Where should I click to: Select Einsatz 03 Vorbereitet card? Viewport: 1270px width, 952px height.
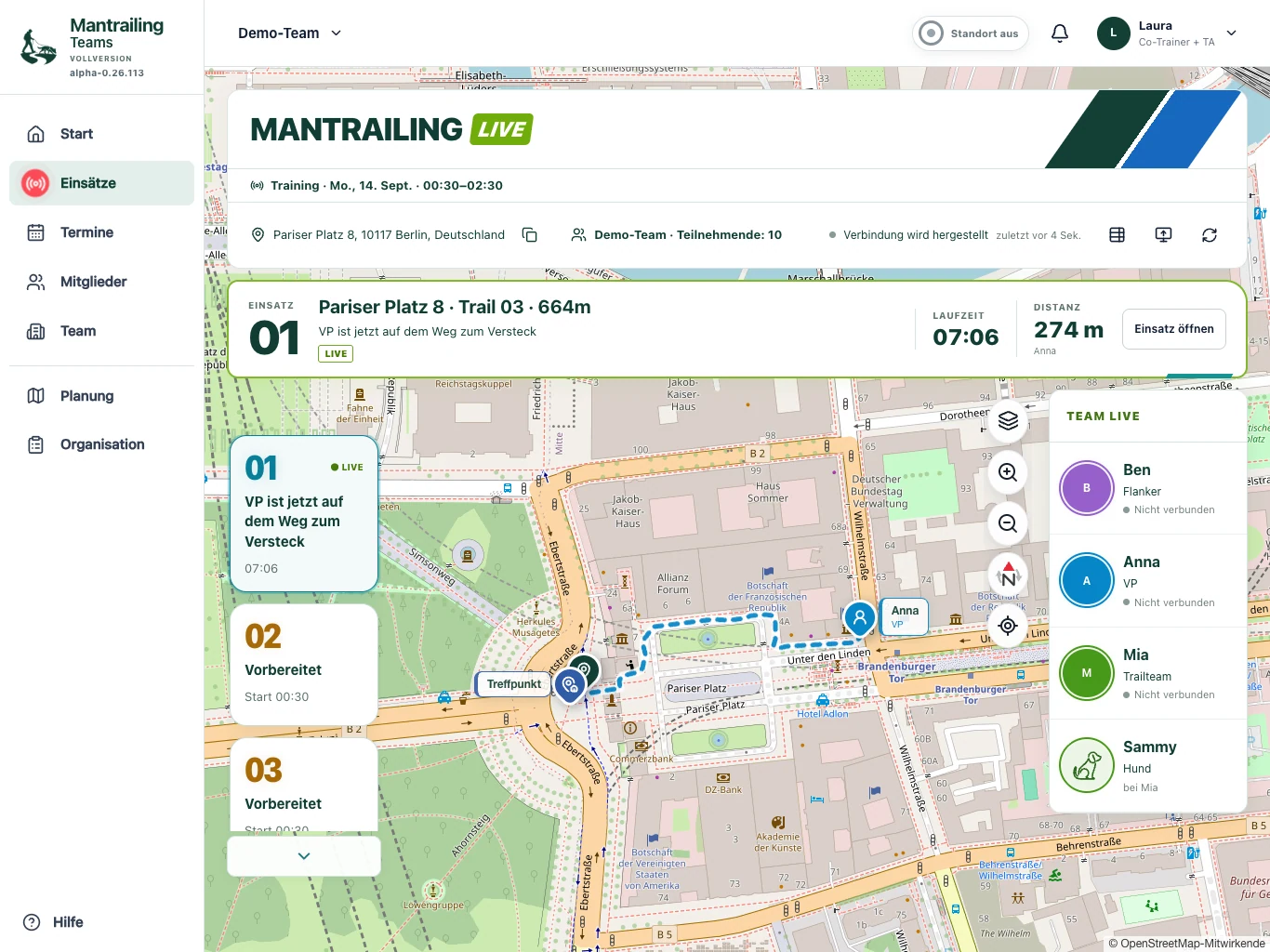(304, 786)
